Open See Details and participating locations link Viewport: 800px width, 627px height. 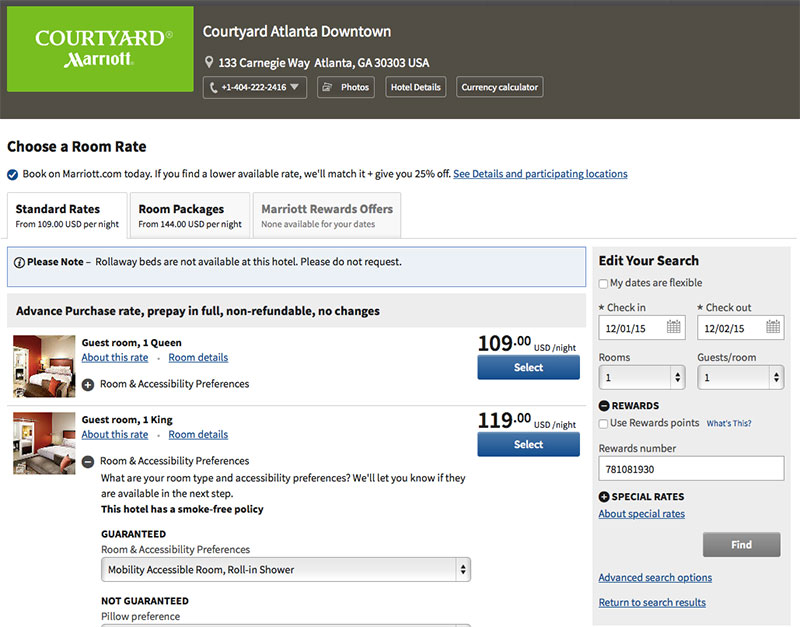pos(540,174)
